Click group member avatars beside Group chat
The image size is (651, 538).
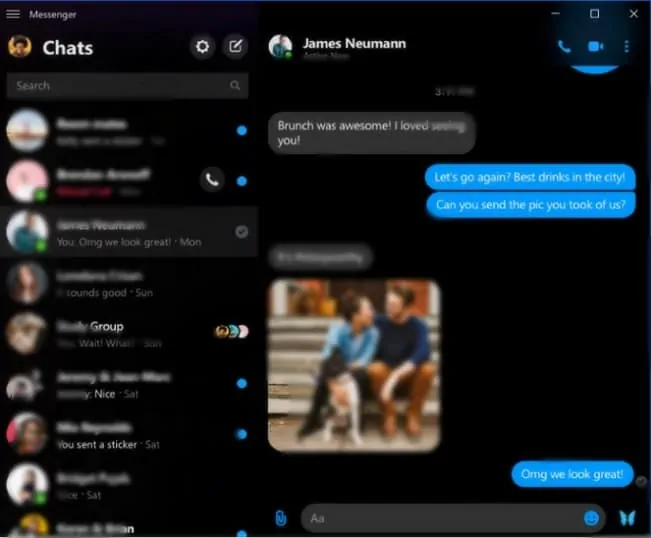[x=232, y=331]
